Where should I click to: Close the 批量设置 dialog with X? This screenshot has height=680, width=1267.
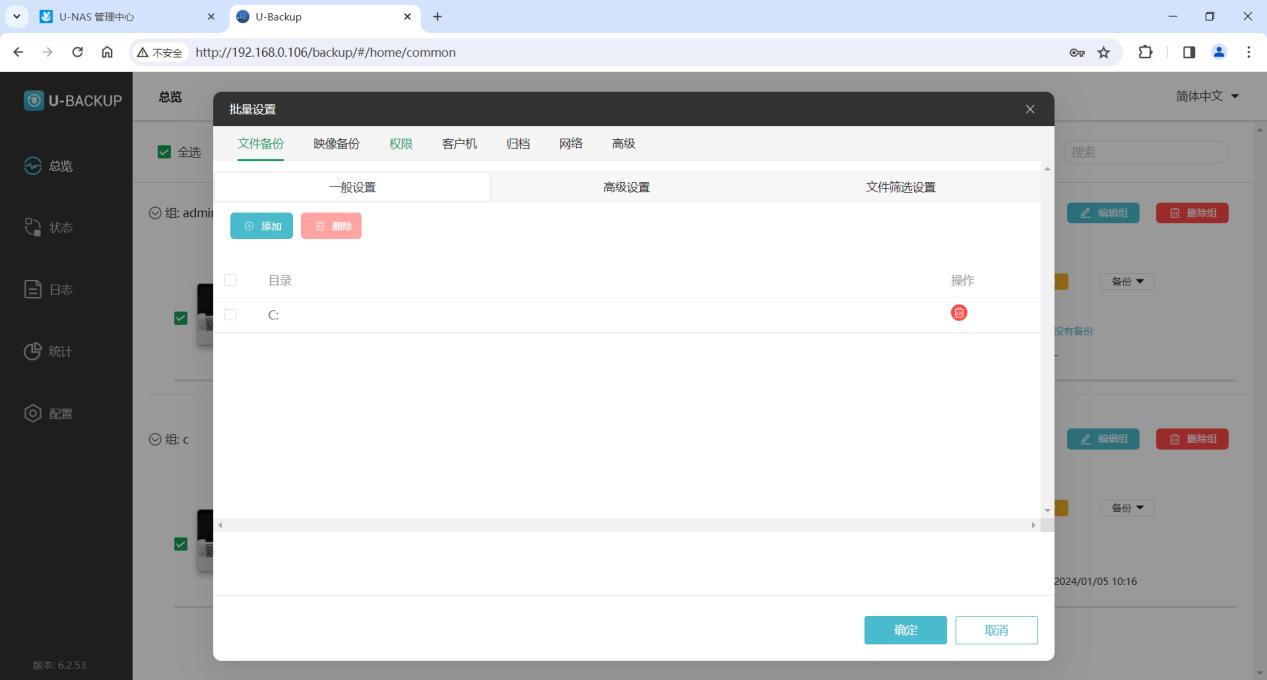point(1030,109)
